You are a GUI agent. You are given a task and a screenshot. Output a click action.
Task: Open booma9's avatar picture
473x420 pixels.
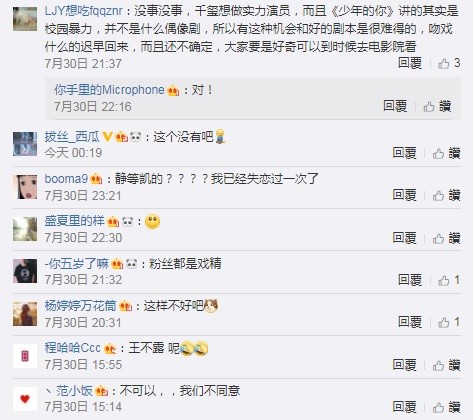pos(25,187)
